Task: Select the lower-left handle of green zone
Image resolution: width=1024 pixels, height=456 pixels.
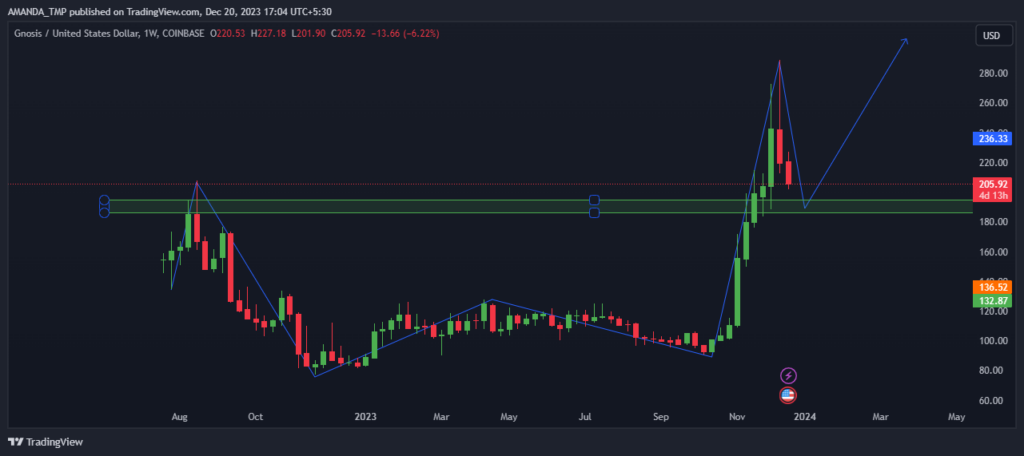Action: [104, 212]
